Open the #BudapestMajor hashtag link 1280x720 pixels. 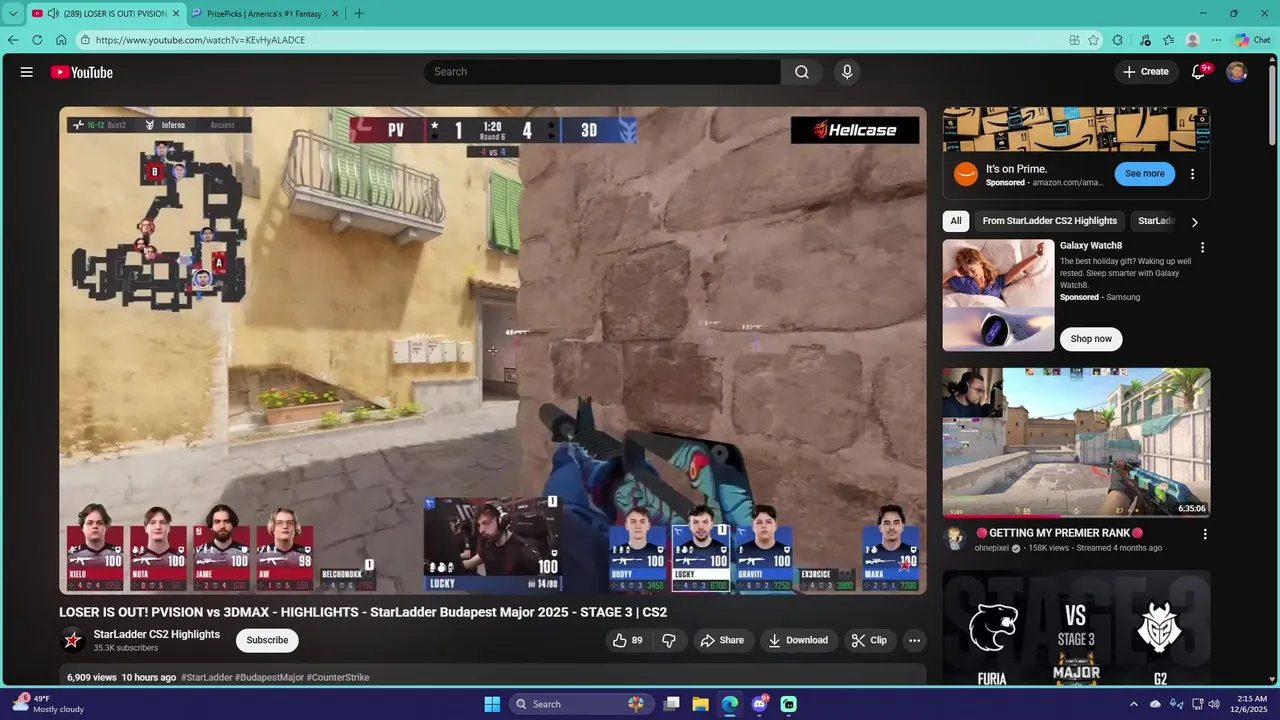269,677
